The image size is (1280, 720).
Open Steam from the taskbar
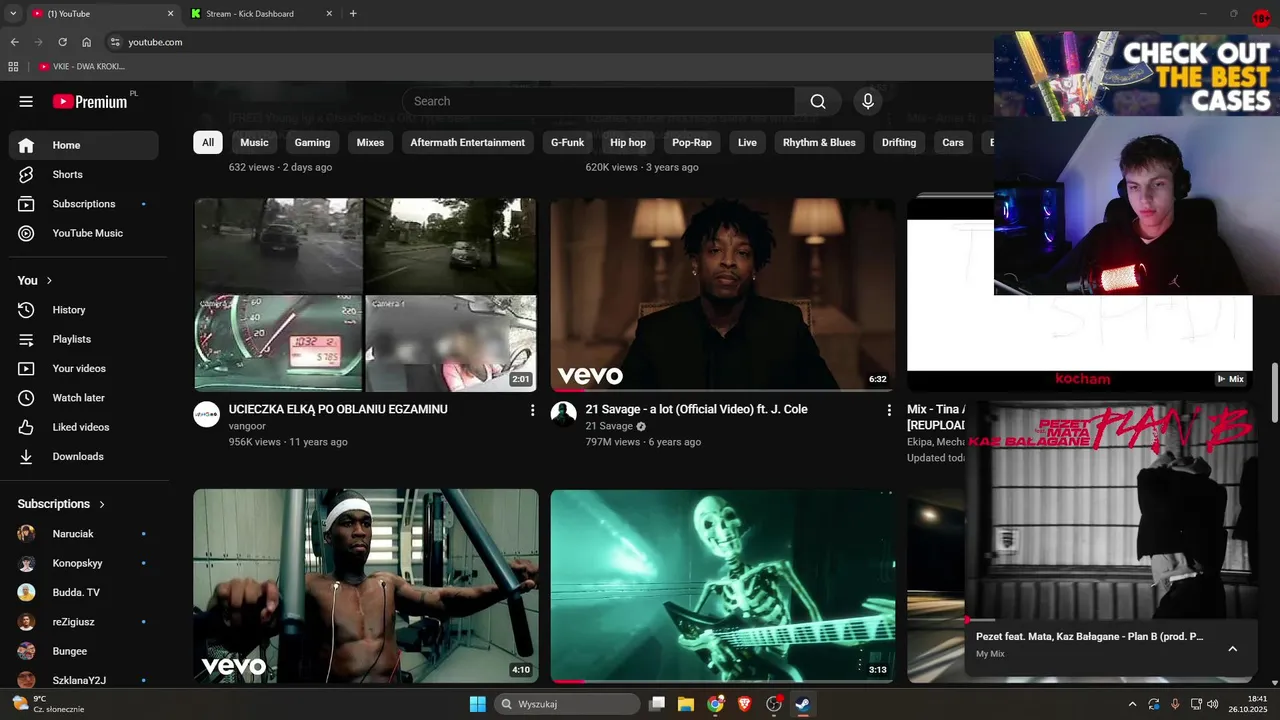click(802, 704)
